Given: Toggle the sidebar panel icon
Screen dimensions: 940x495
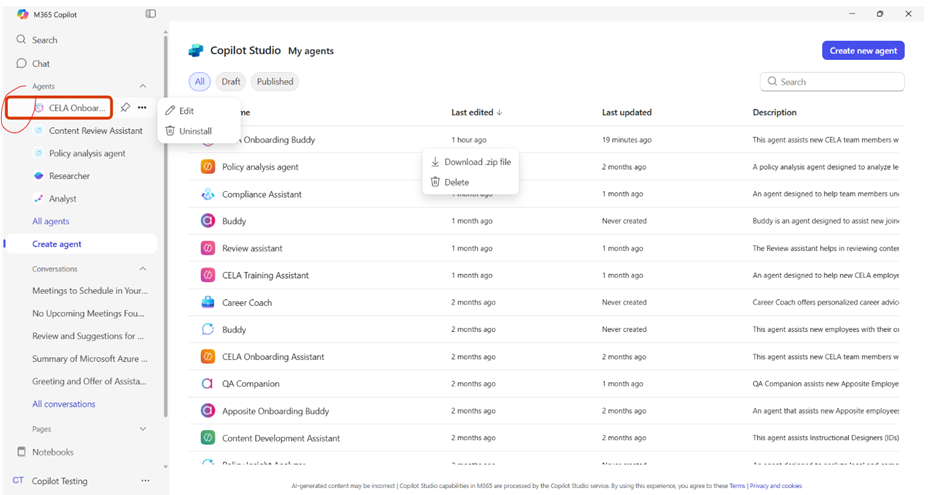Looking at the screenshot, I should tap(150, 13).
